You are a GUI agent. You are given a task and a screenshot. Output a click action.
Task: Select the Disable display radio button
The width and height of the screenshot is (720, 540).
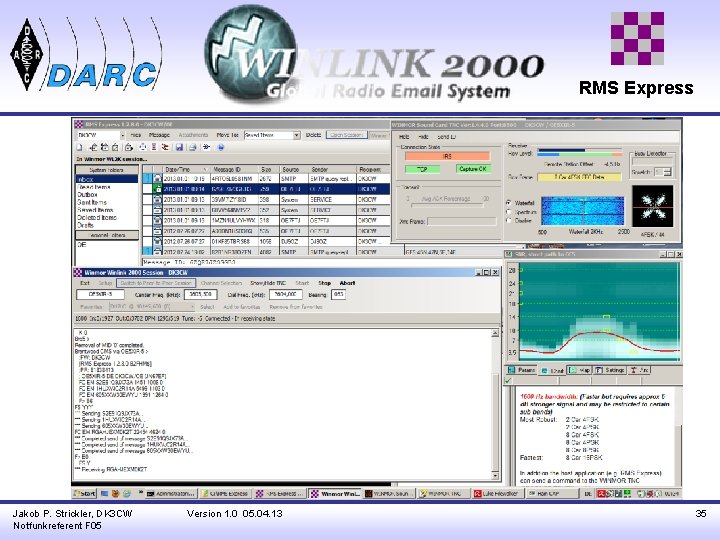tap(508, 220)
